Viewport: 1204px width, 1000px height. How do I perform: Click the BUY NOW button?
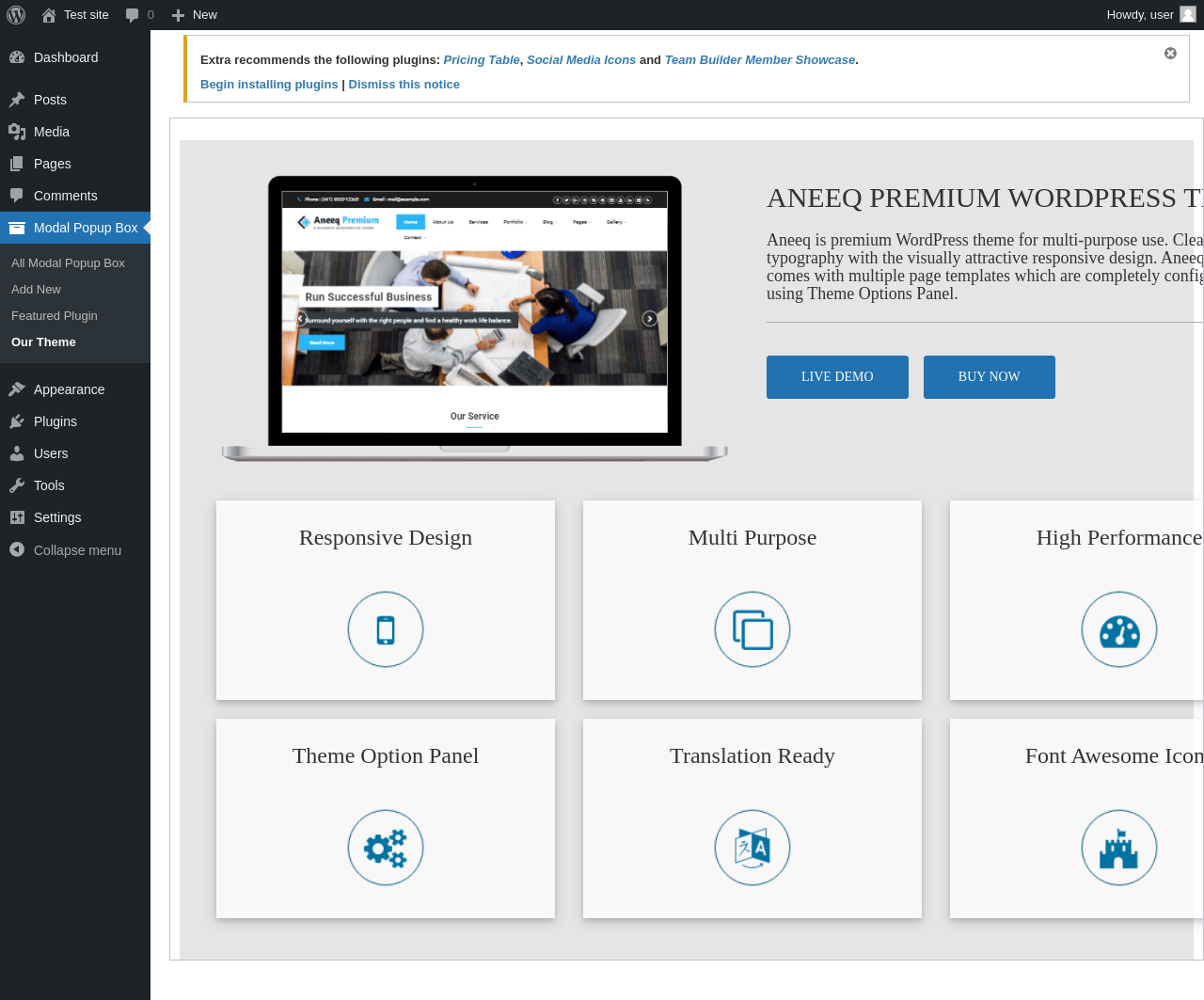[990, 377]
